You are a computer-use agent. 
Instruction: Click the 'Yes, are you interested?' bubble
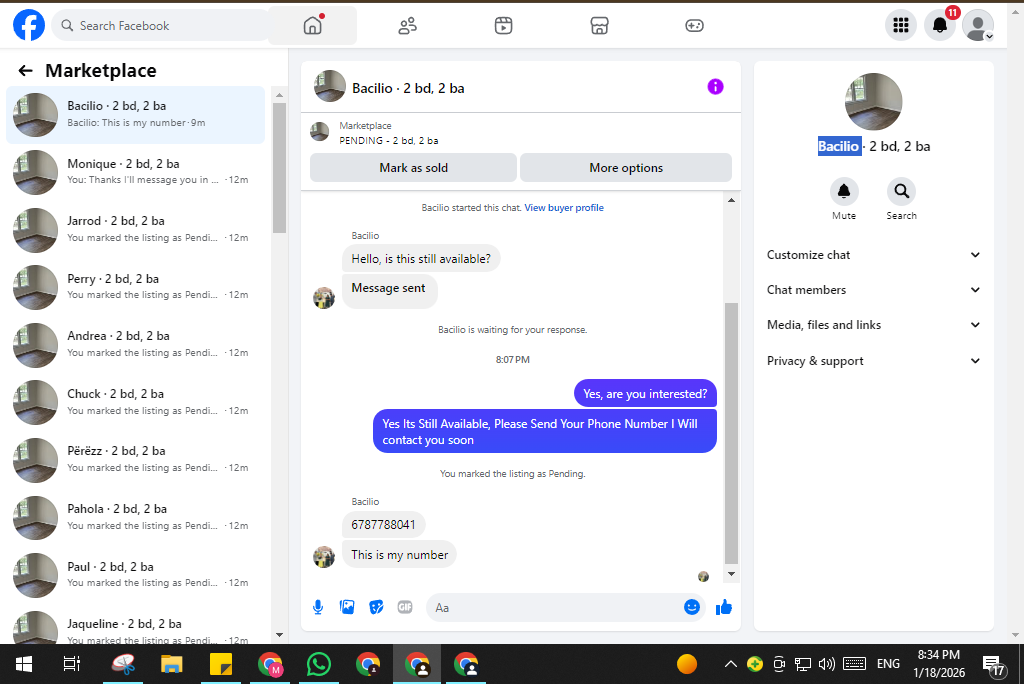pos(645,394)
